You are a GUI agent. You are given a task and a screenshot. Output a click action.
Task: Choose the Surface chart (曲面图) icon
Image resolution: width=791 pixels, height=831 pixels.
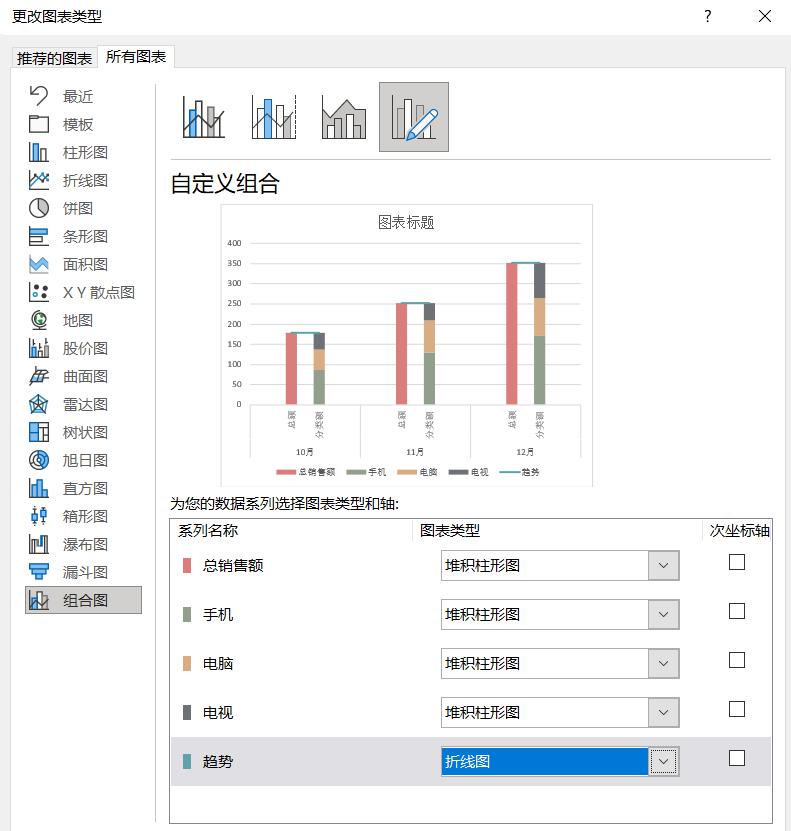39,376
